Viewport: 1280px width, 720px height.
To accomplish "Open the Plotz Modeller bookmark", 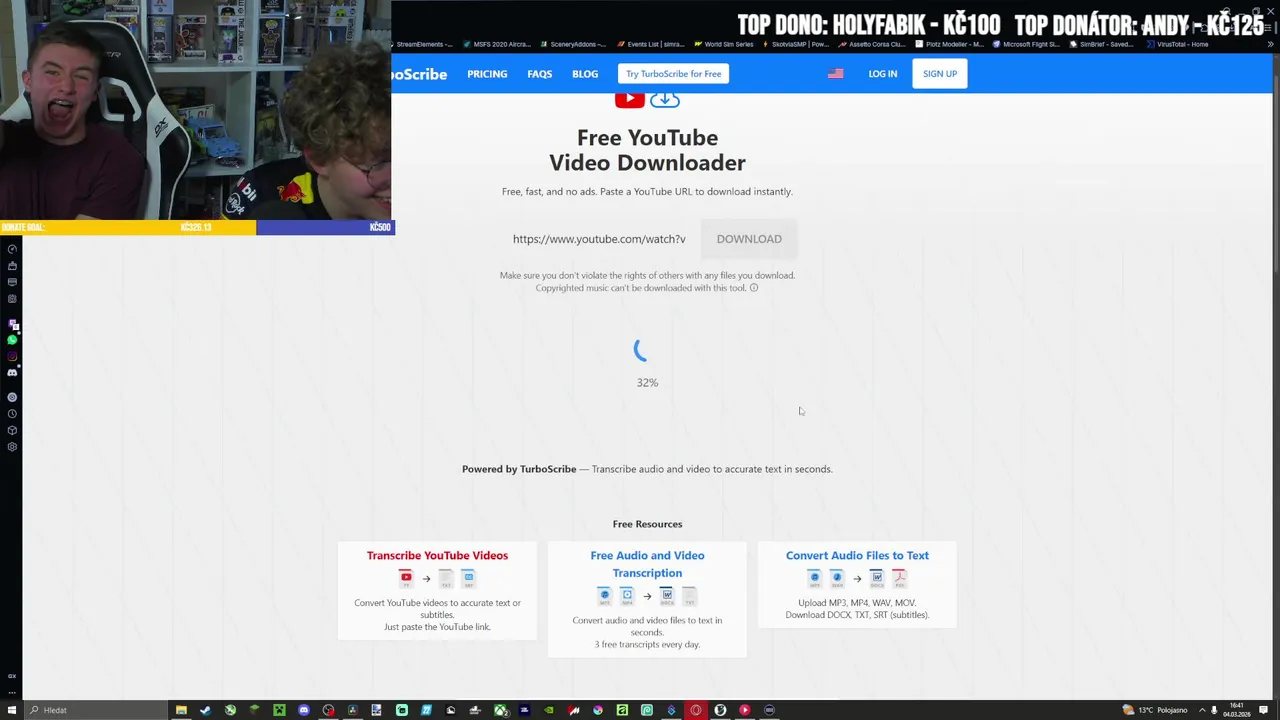I will pos(950,44).
